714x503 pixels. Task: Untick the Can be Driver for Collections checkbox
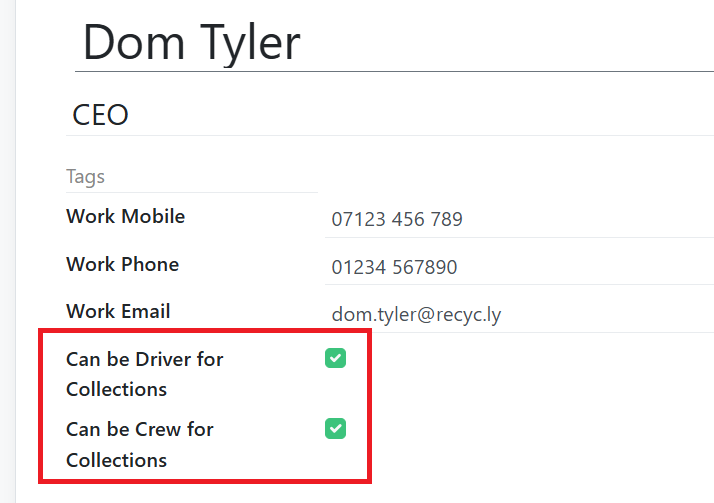335,358
